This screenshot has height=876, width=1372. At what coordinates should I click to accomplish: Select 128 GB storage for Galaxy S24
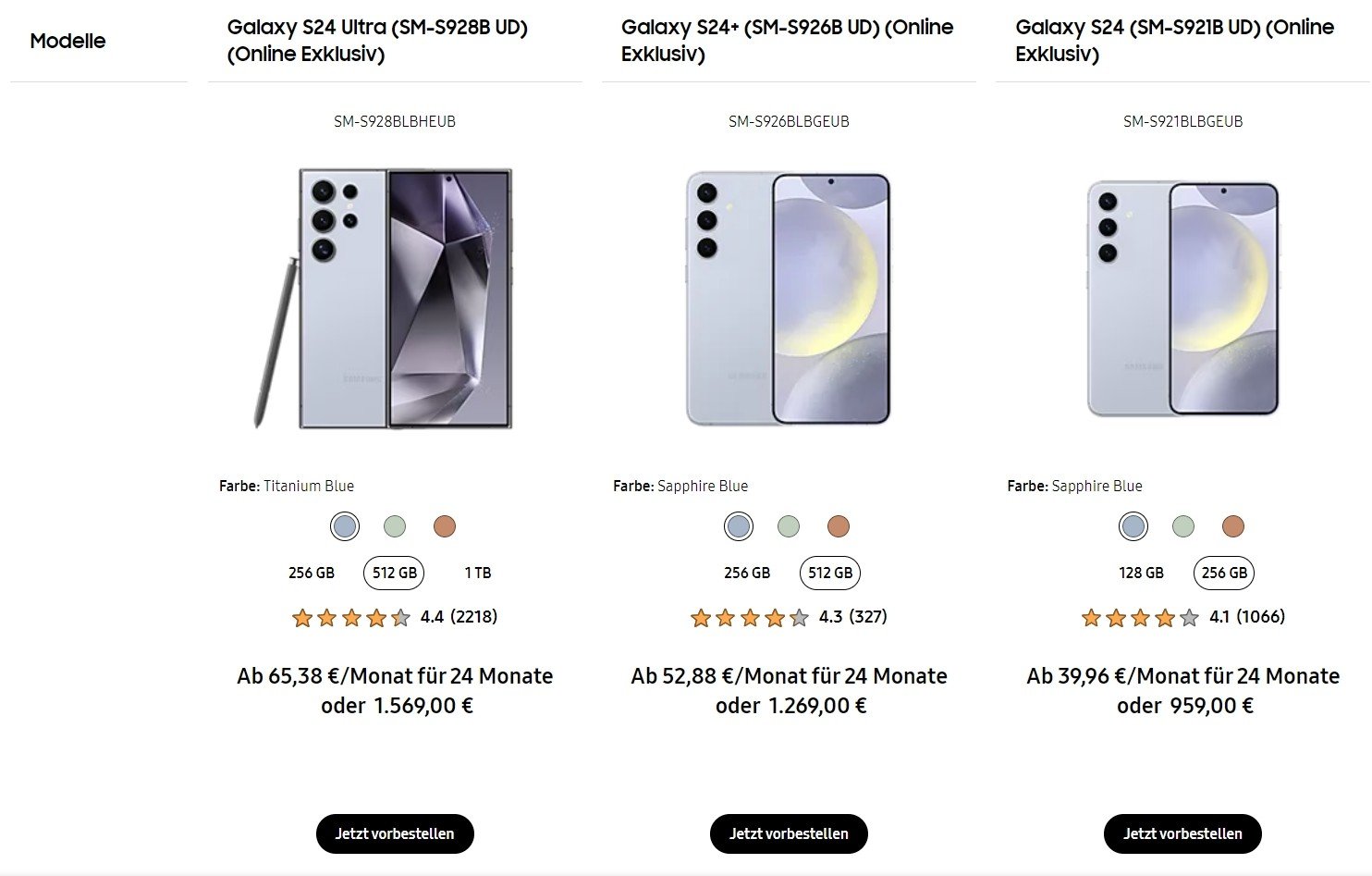[1142, 573]
